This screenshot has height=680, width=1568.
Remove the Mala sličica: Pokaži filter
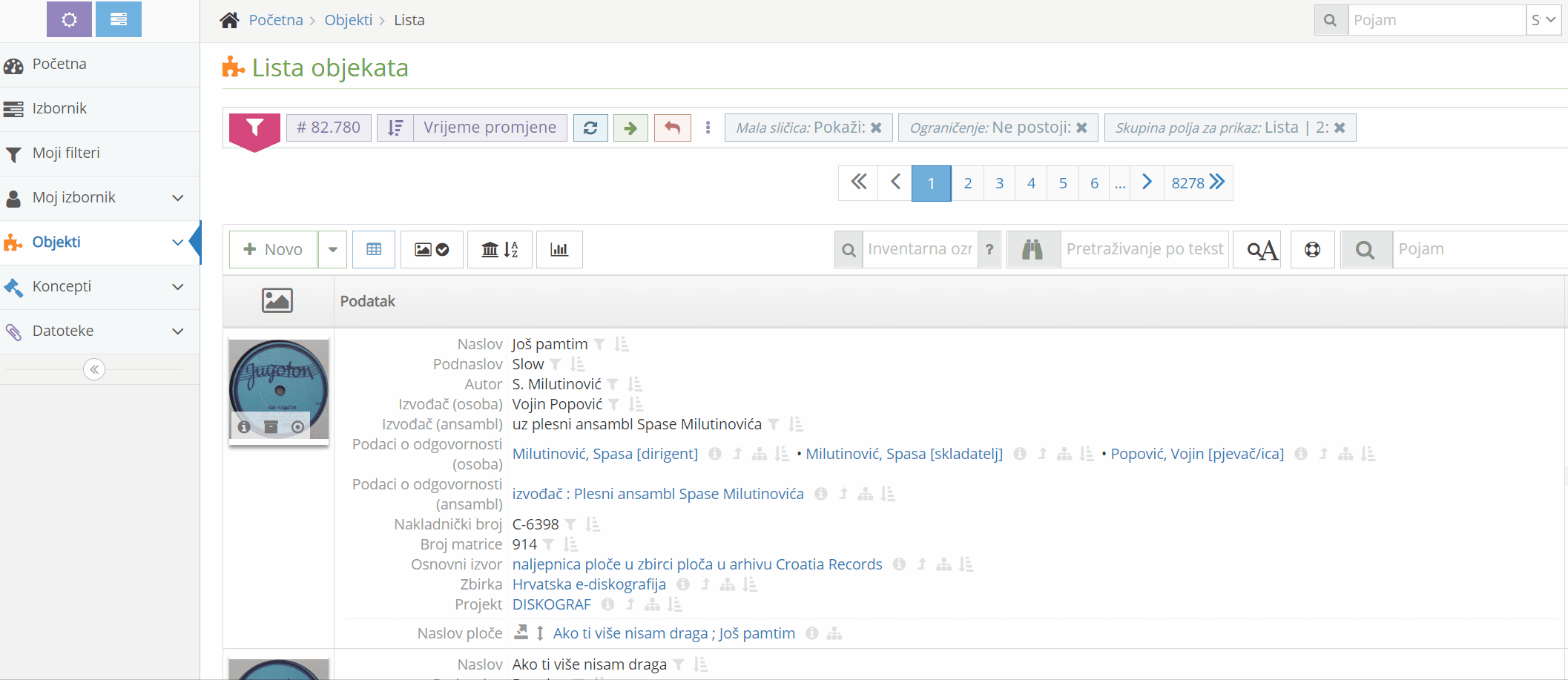pos(876,127)
